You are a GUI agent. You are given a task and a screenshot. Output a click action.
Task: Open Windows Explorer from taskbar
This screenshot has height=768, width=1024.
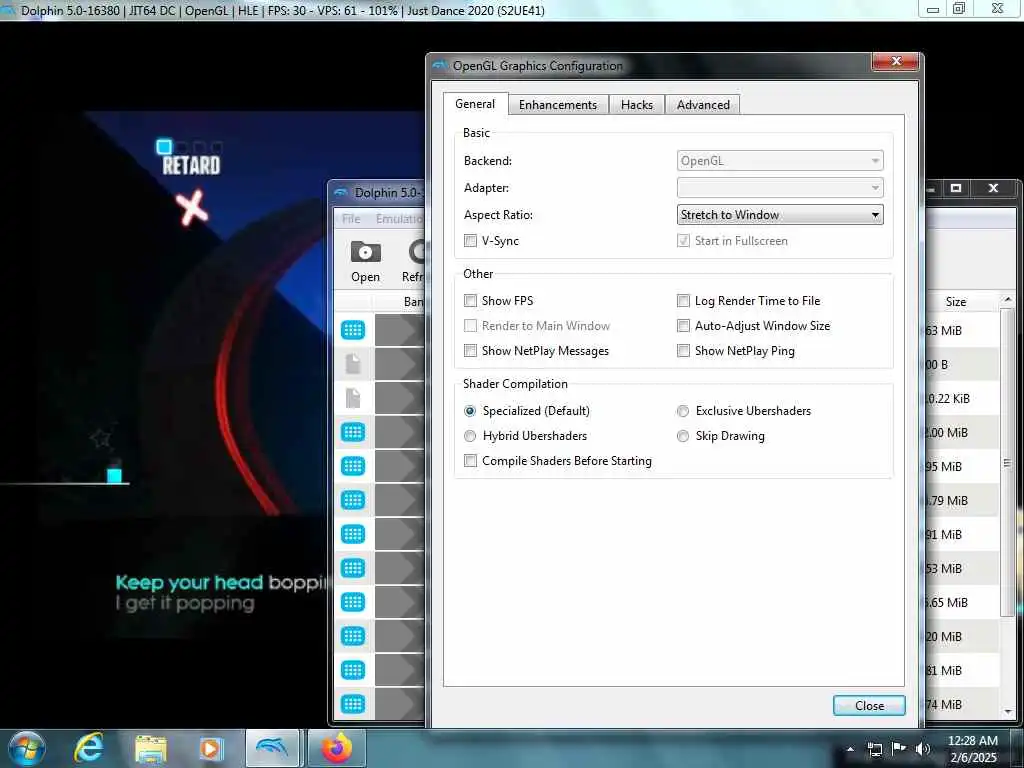tap(151, 748)
